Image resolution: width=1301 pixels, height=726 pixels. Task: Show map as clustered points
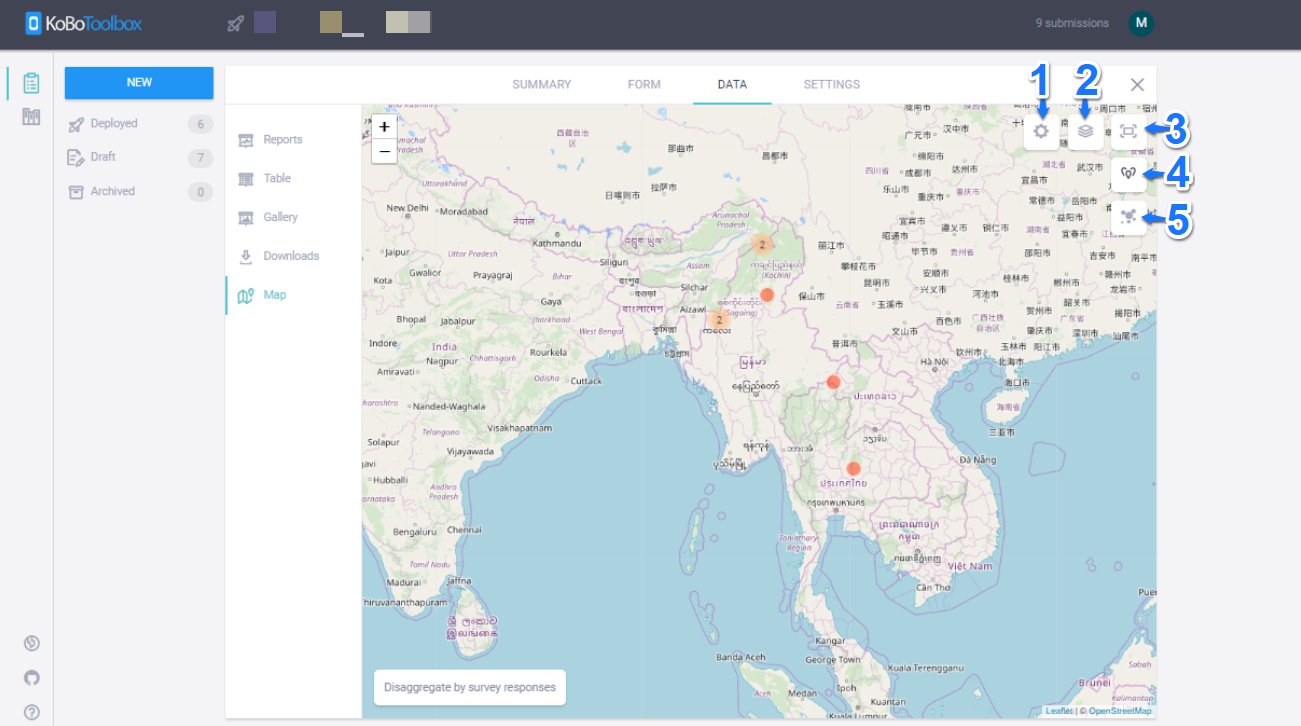(x=1128, y=216)
